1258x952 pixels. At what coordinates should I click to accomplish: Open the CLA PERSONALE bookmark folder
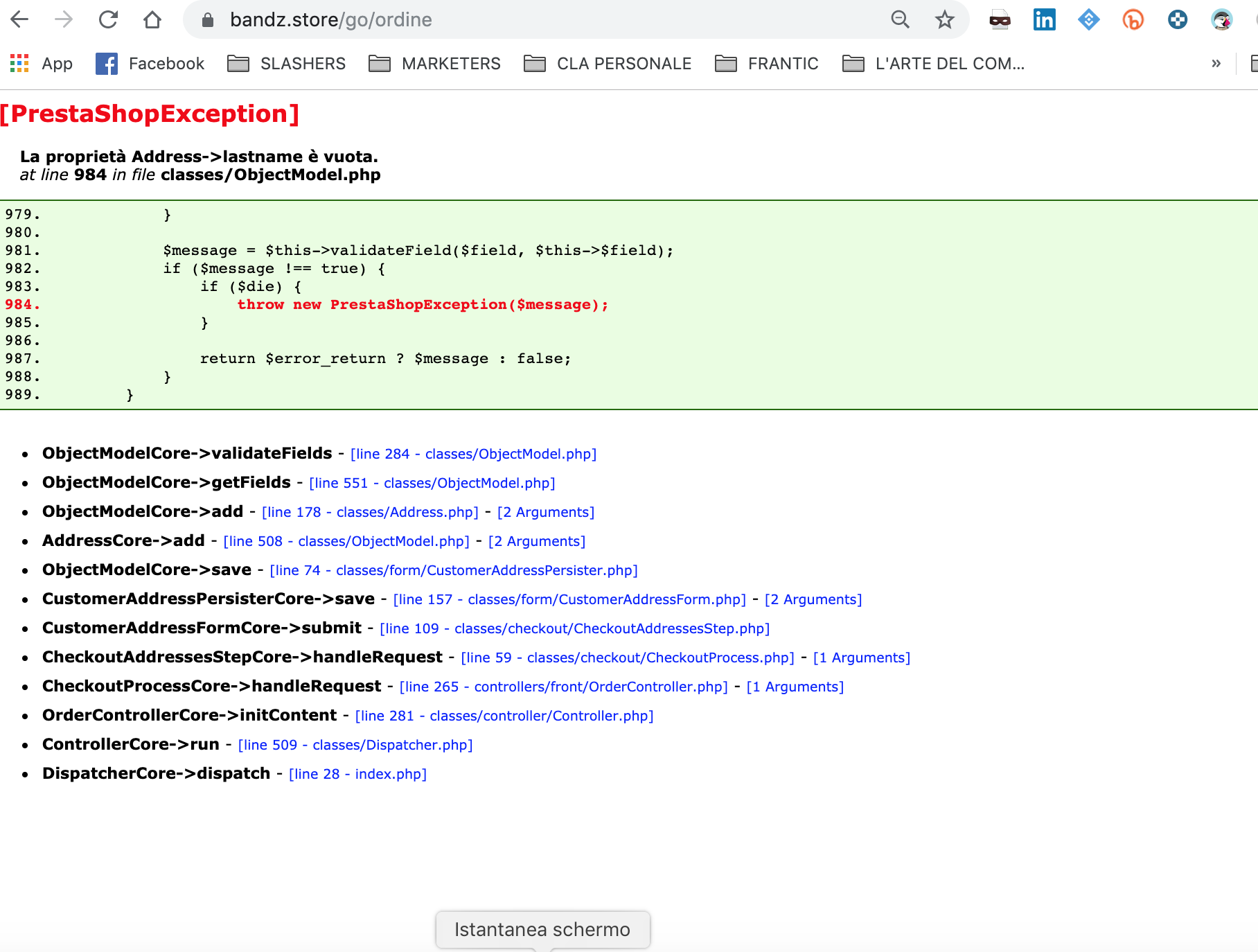click(x=608, y=64)
